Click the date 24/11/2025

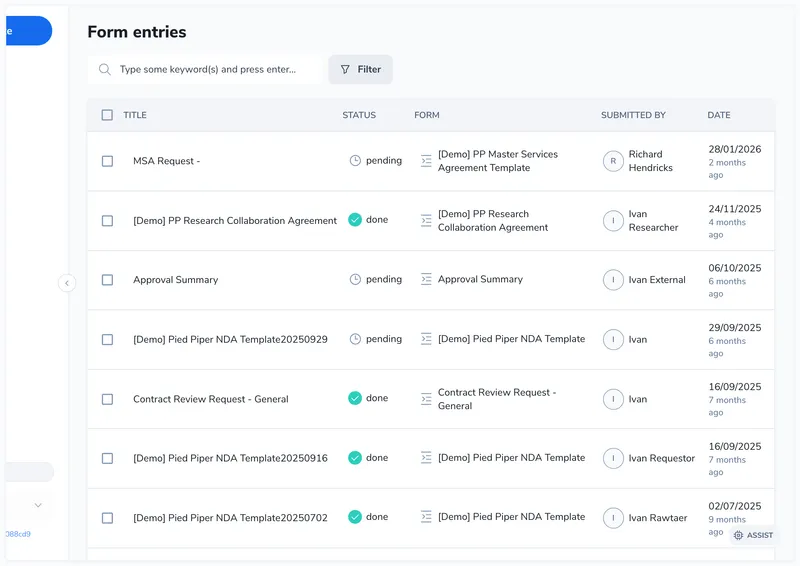pos(735,209)
